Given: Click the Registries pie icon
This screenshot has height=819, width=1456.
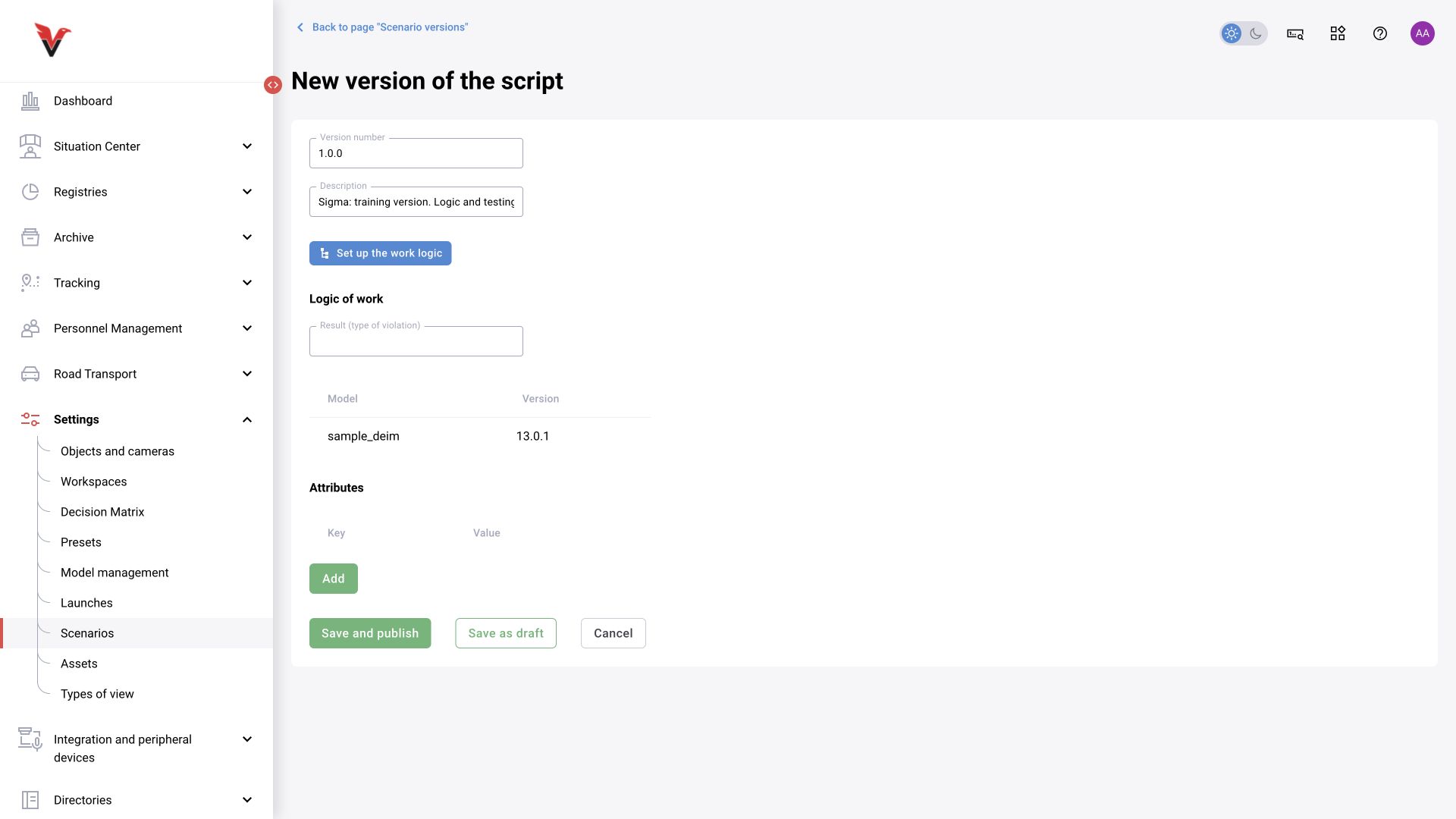Looking at the screenshot, I should tap(30, 192).
